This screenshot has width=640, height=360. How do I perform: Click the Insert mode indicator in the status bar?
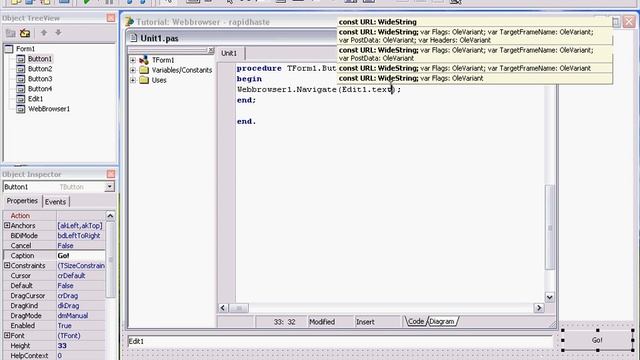click(x=365, y=322)
